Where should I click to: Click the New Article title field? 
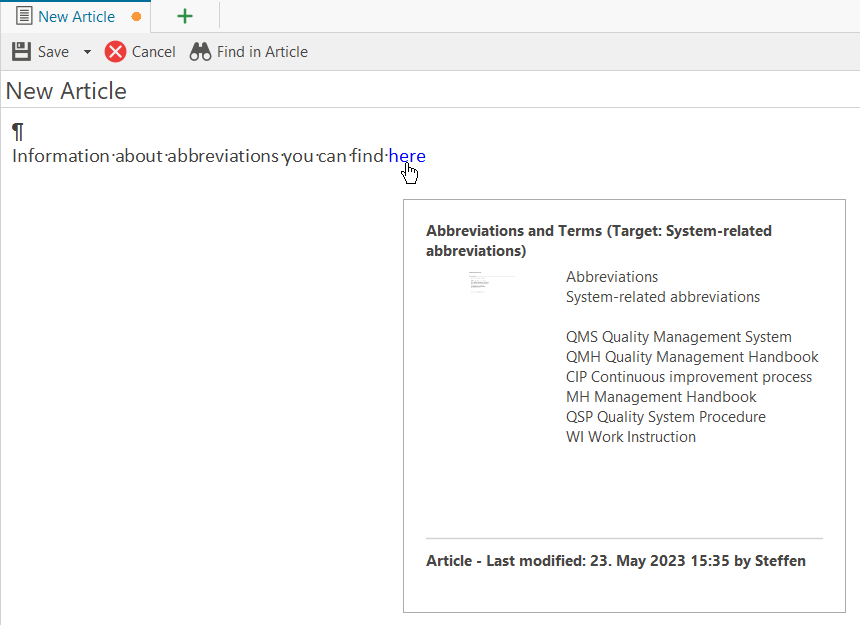pos(66,91)
